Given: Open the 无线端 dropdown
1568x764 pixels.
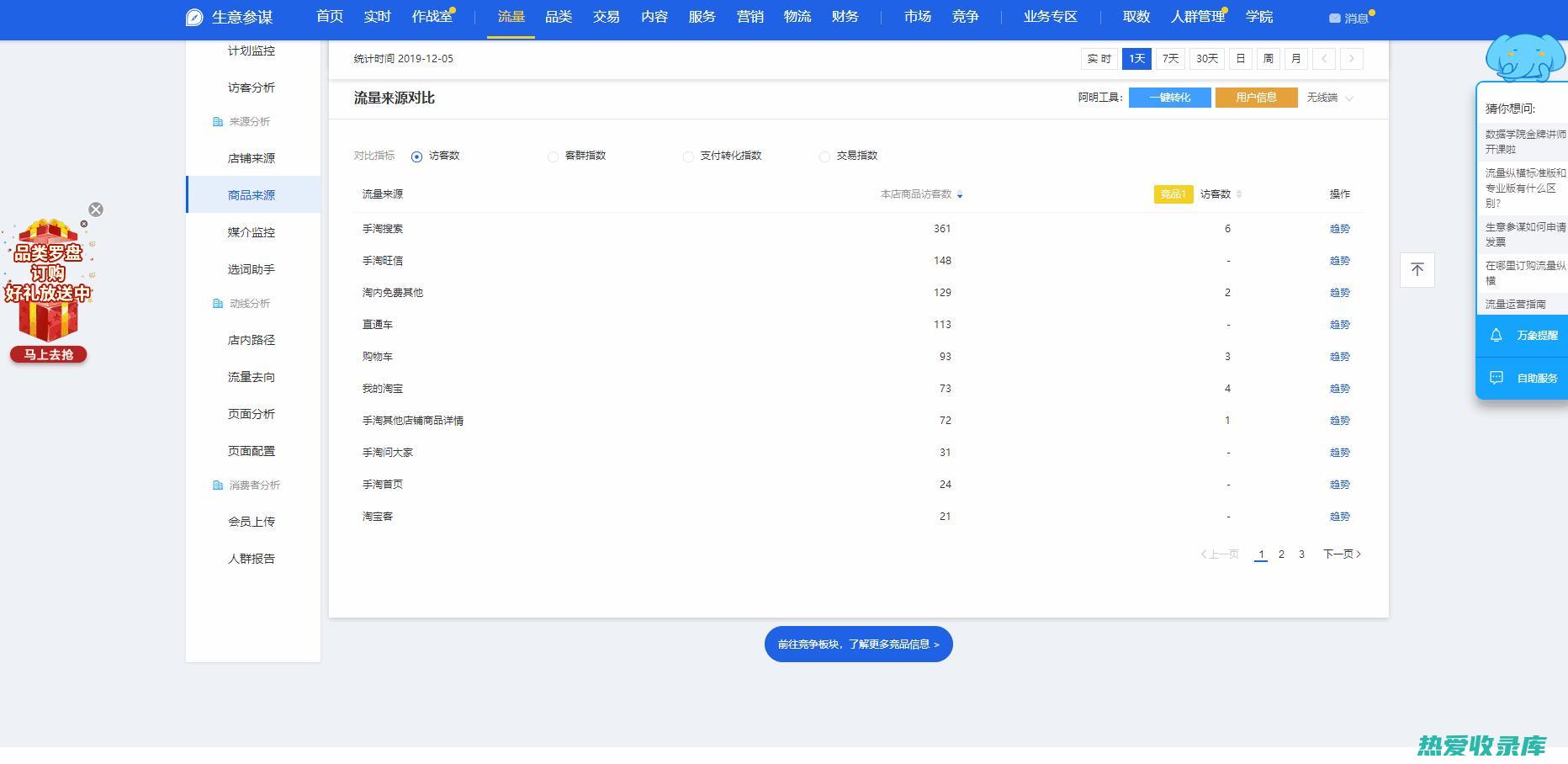Looking at the screenshot, I should click(x=1330, y=98).
